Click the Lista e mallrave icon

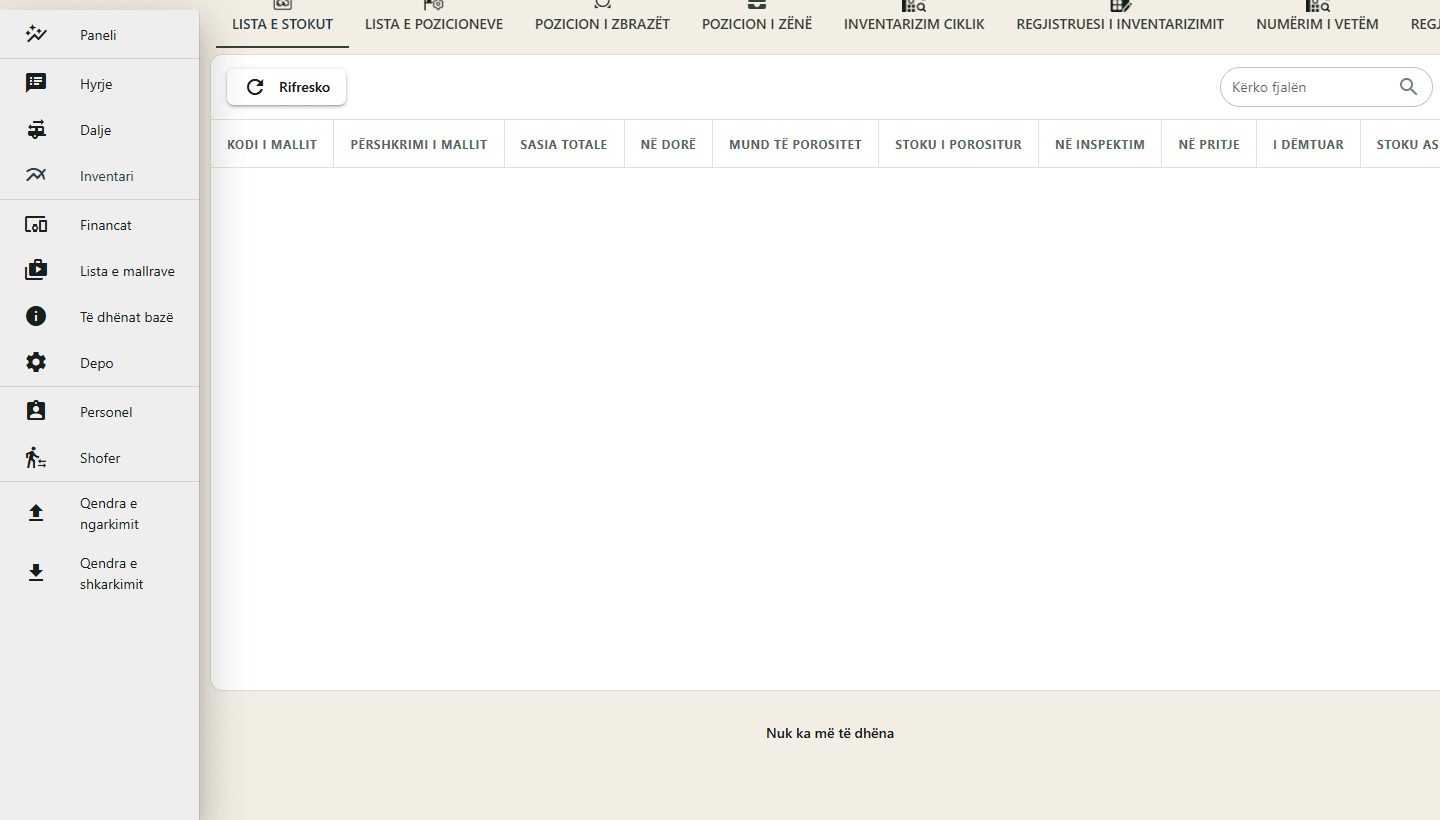(36, 270)
